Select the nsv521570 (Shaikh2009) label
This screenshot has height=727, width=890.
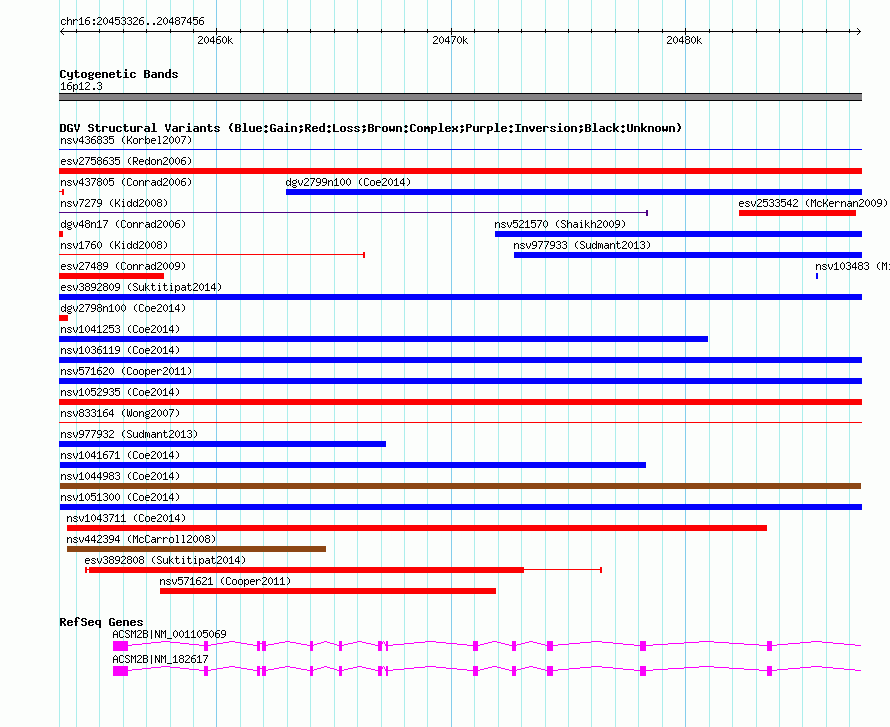(x=560, y=224)
